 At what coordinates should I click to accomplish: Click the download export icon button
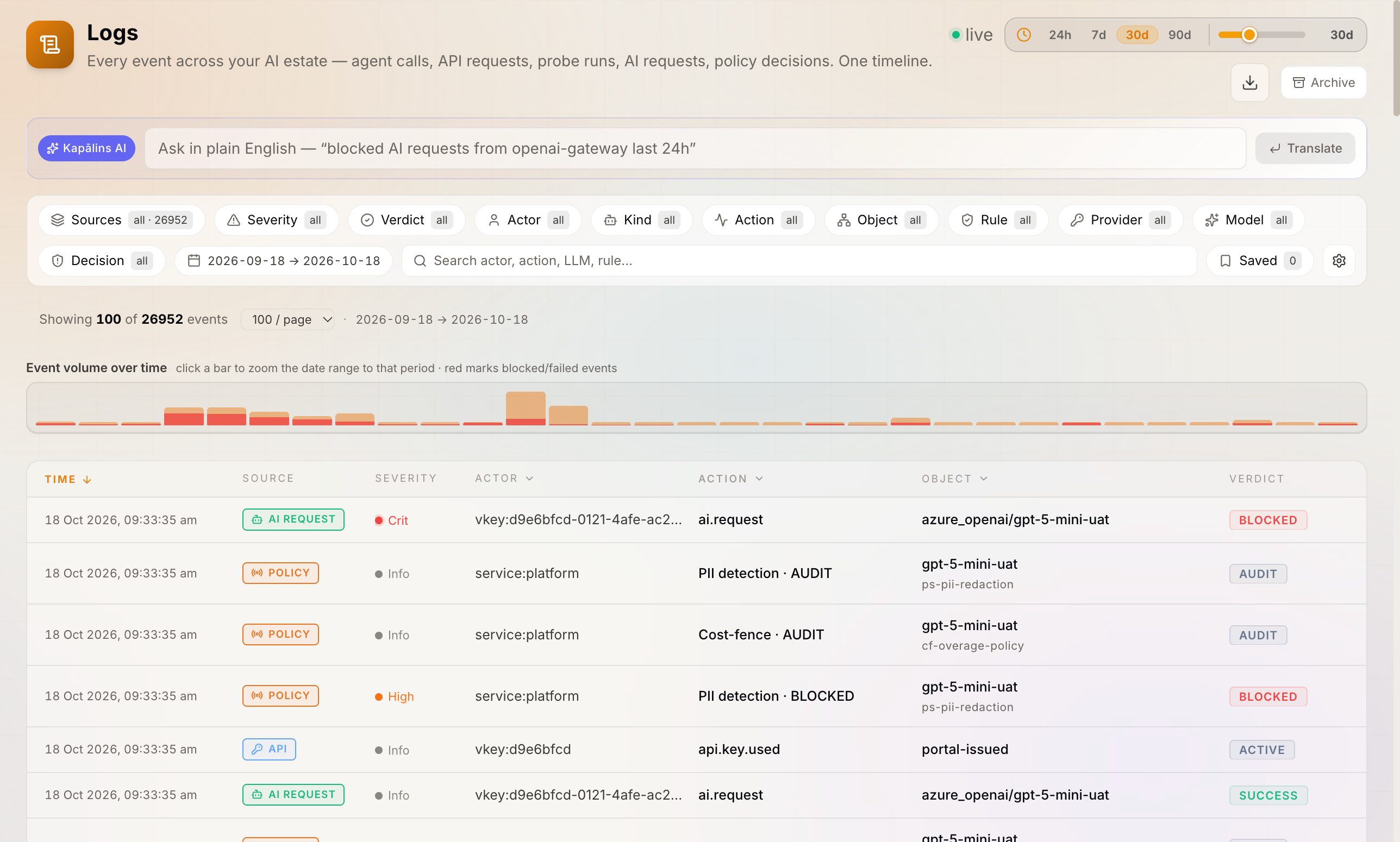coord(1249,83)
